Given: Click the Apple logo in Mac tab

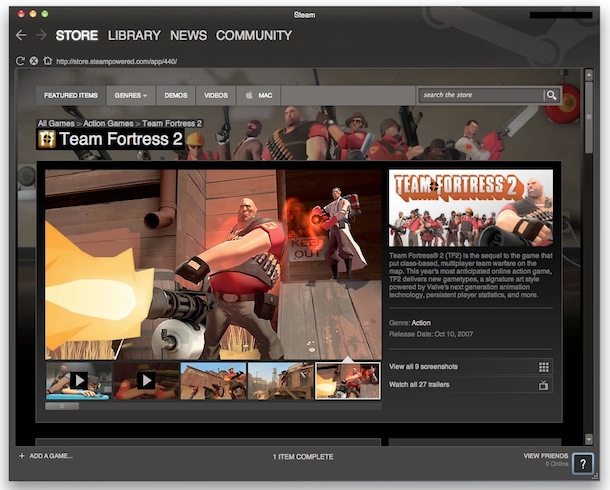Looking at the screenshot, I should [249, 95].
